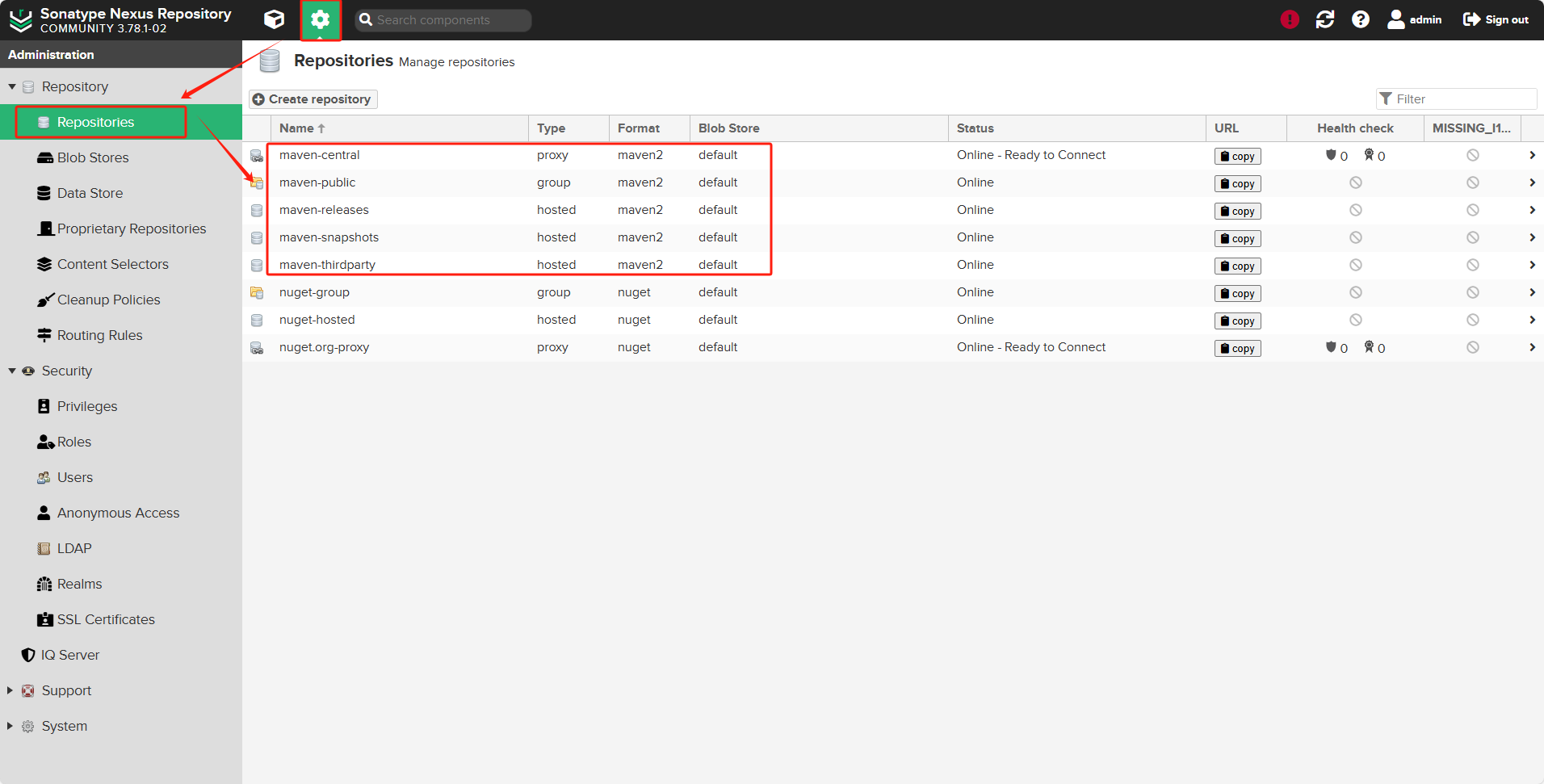The image size is (1544, 784).
Task: Click the Filter input field
Action: point(1456,99)
